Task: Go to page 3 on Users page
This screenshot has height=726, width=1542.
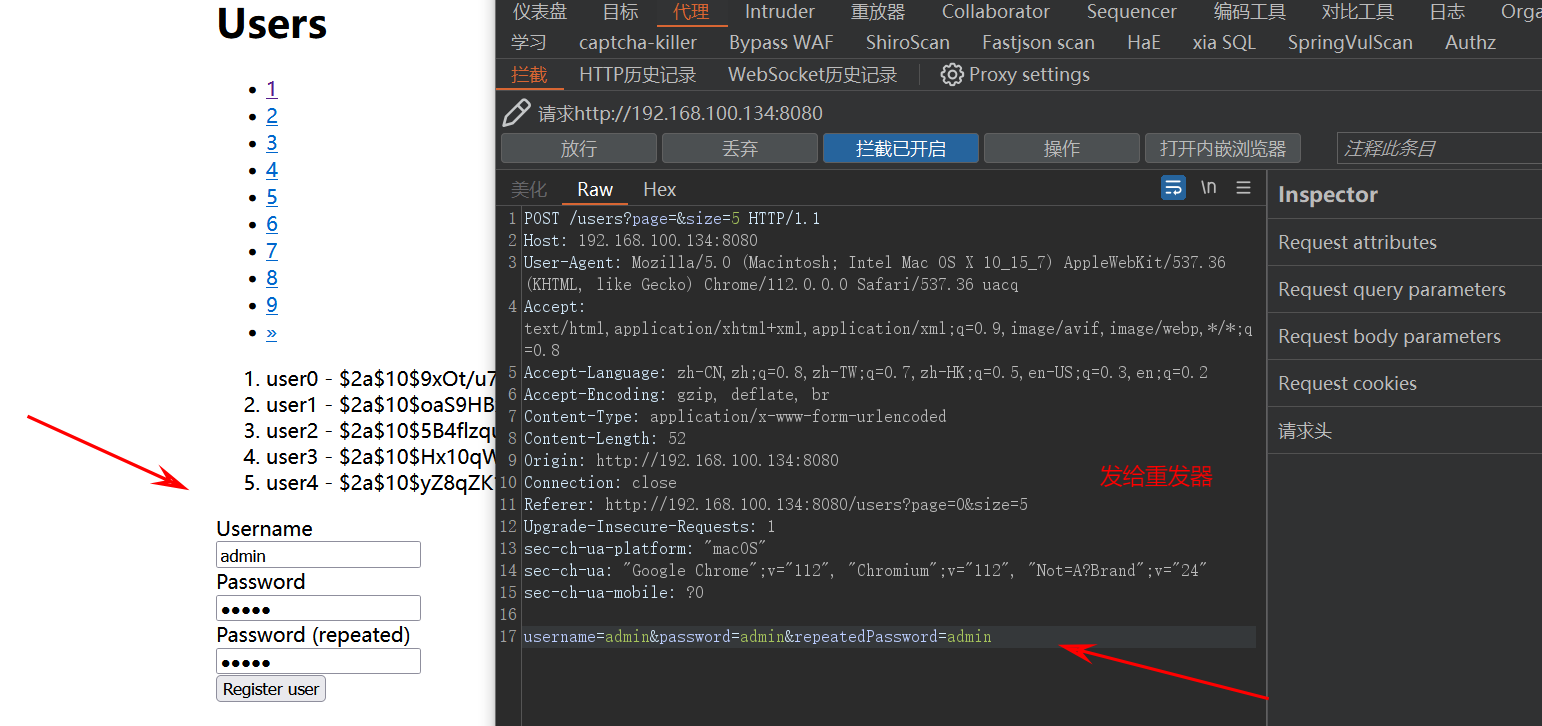Action: 272,143
